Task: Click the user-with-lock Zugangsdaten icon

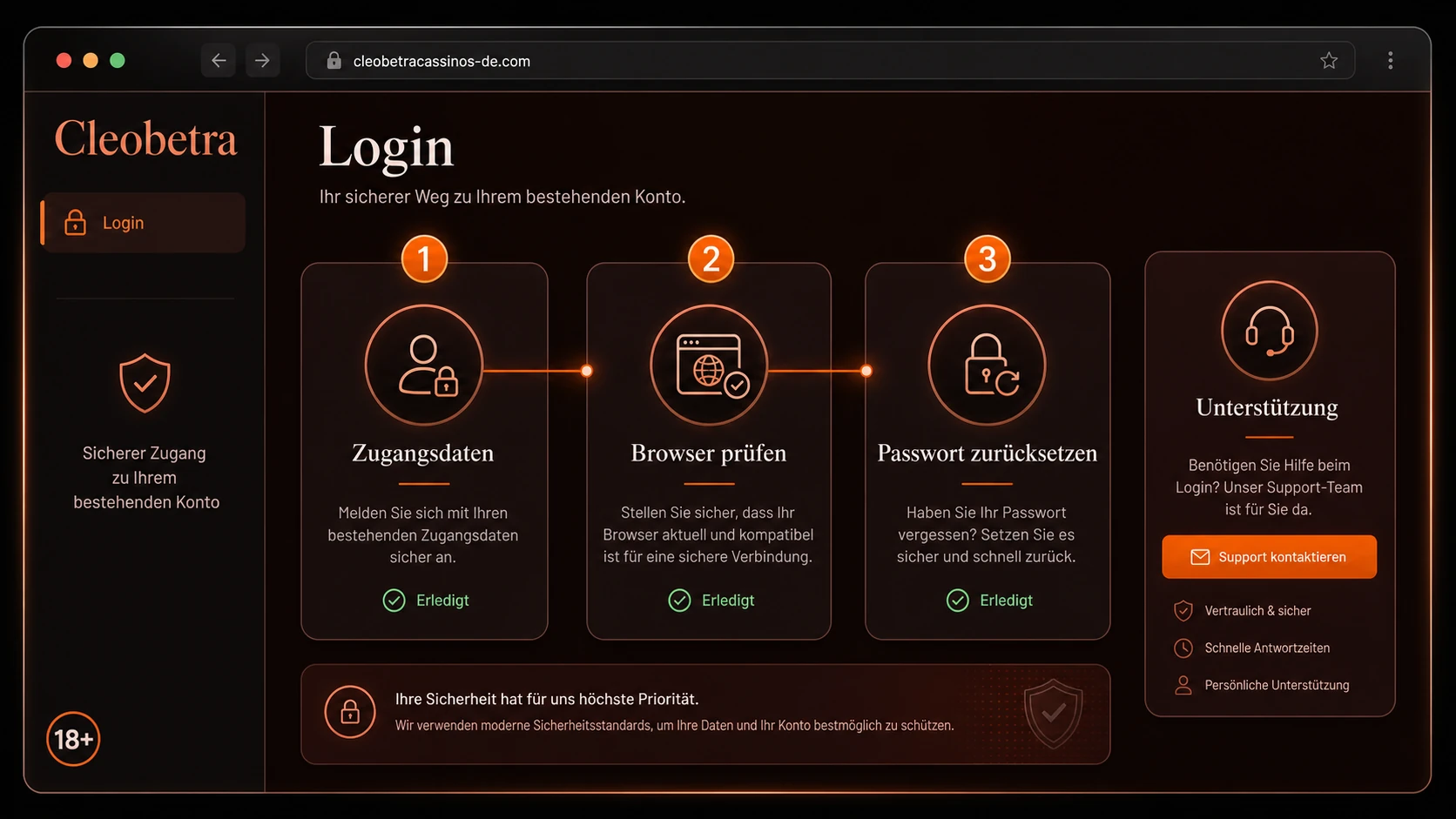Action: coord(424,365)
